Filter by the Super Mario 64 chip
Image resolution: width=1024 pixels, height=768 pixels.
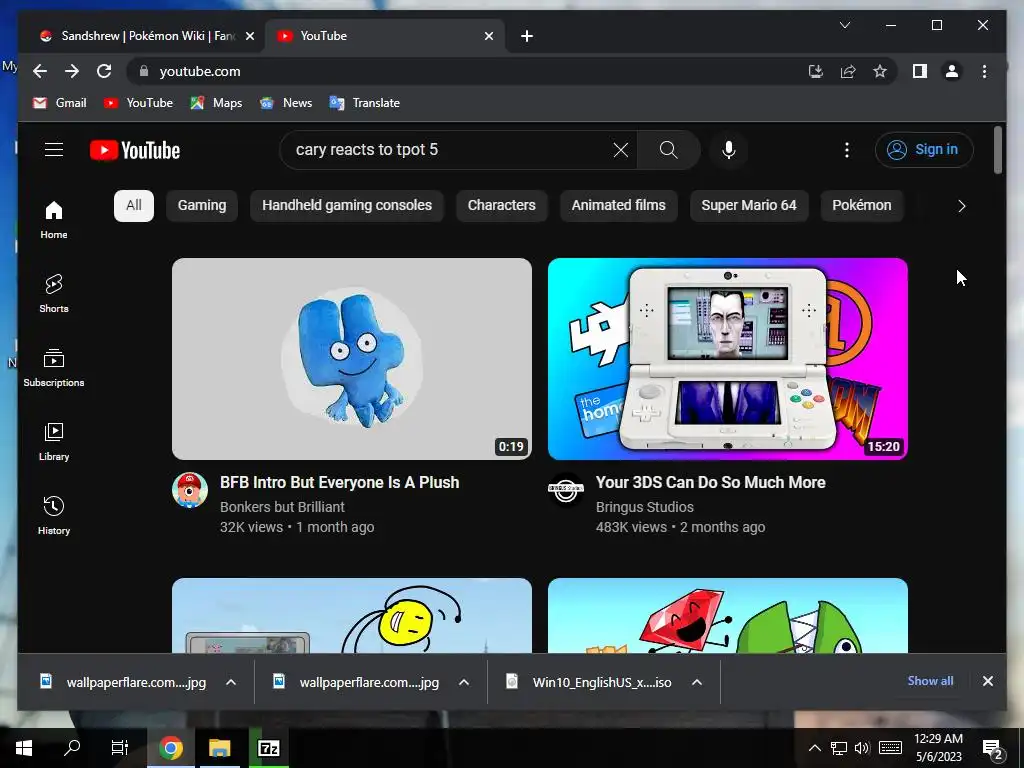[x=749, y=206]
